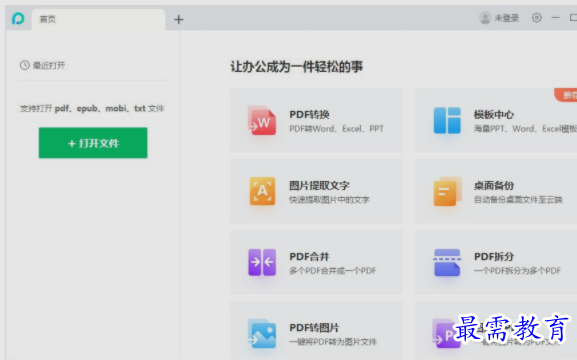Screen dimensions: 577x360
Task: Click the orange 桌面备份 document icon
Action: (x=447, y=191)
